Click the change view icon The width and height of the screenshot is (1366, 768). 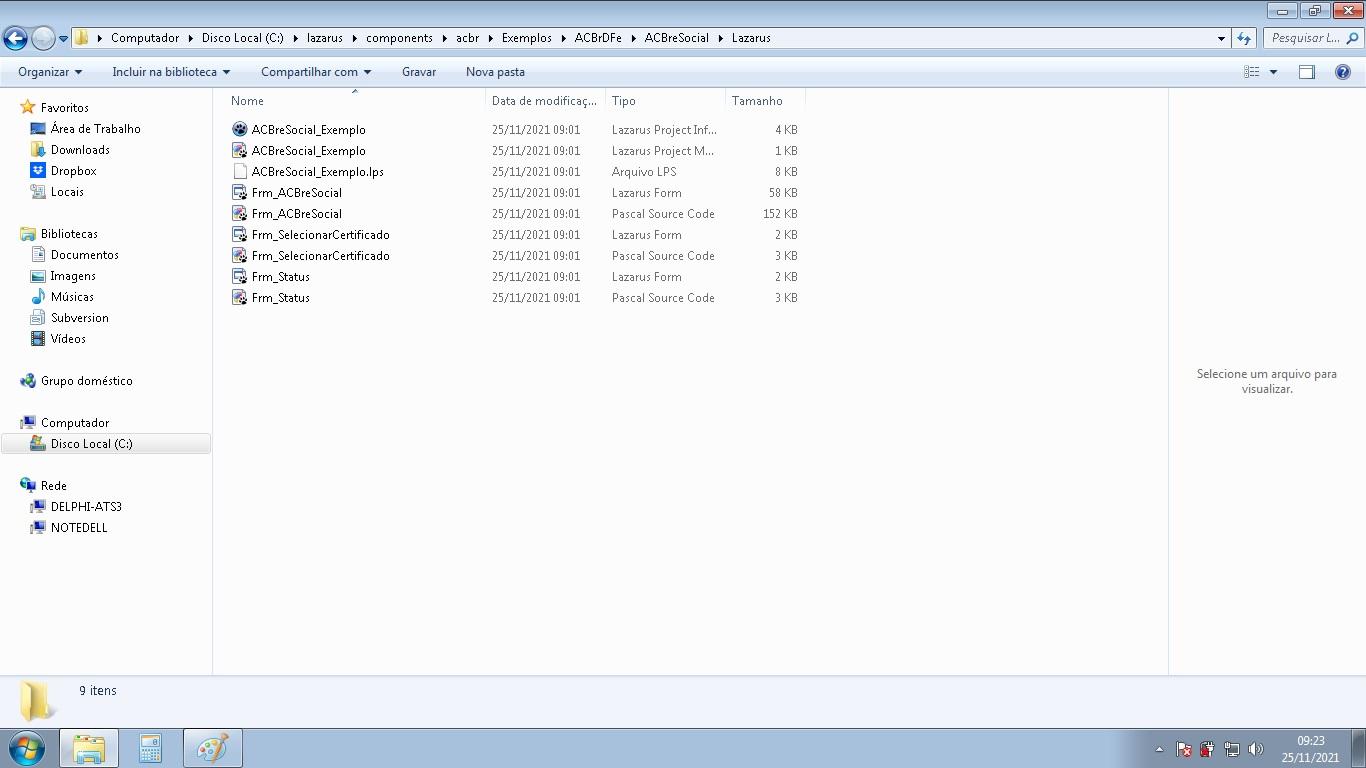click(x=1251, y=72)
